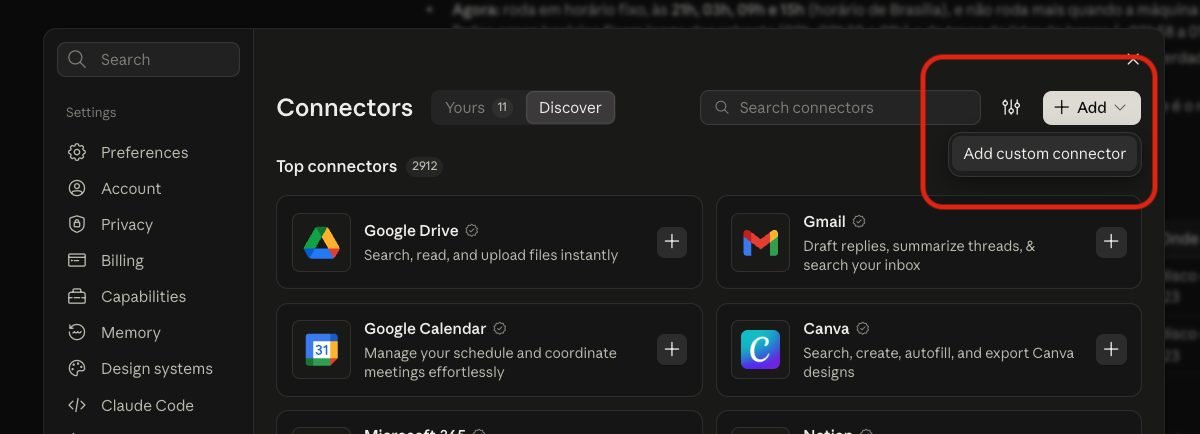Open Design systems settings
The height and width of the screenshot is (434, 1200).
tap(156, 369)
